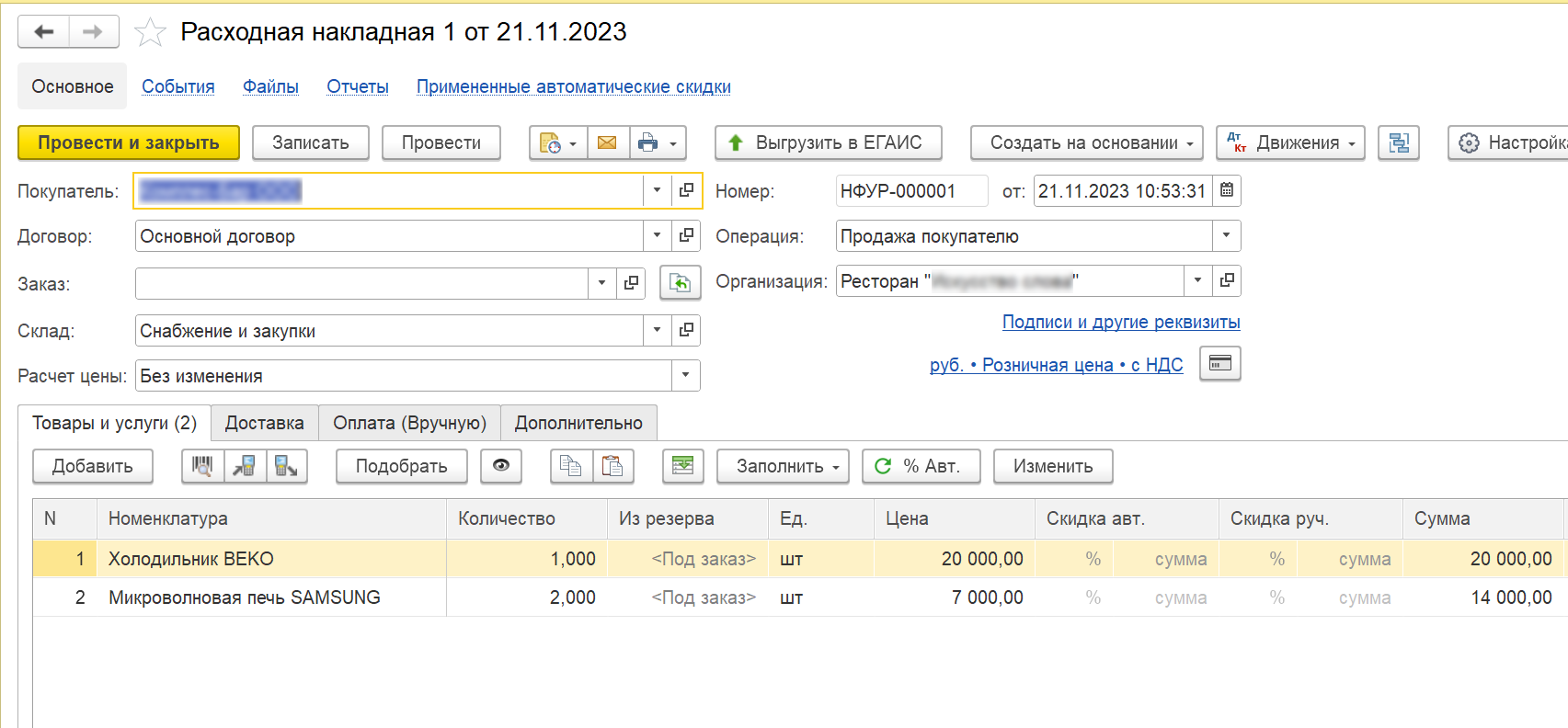Expand the Договор dropdown arrow

[657, 235]
